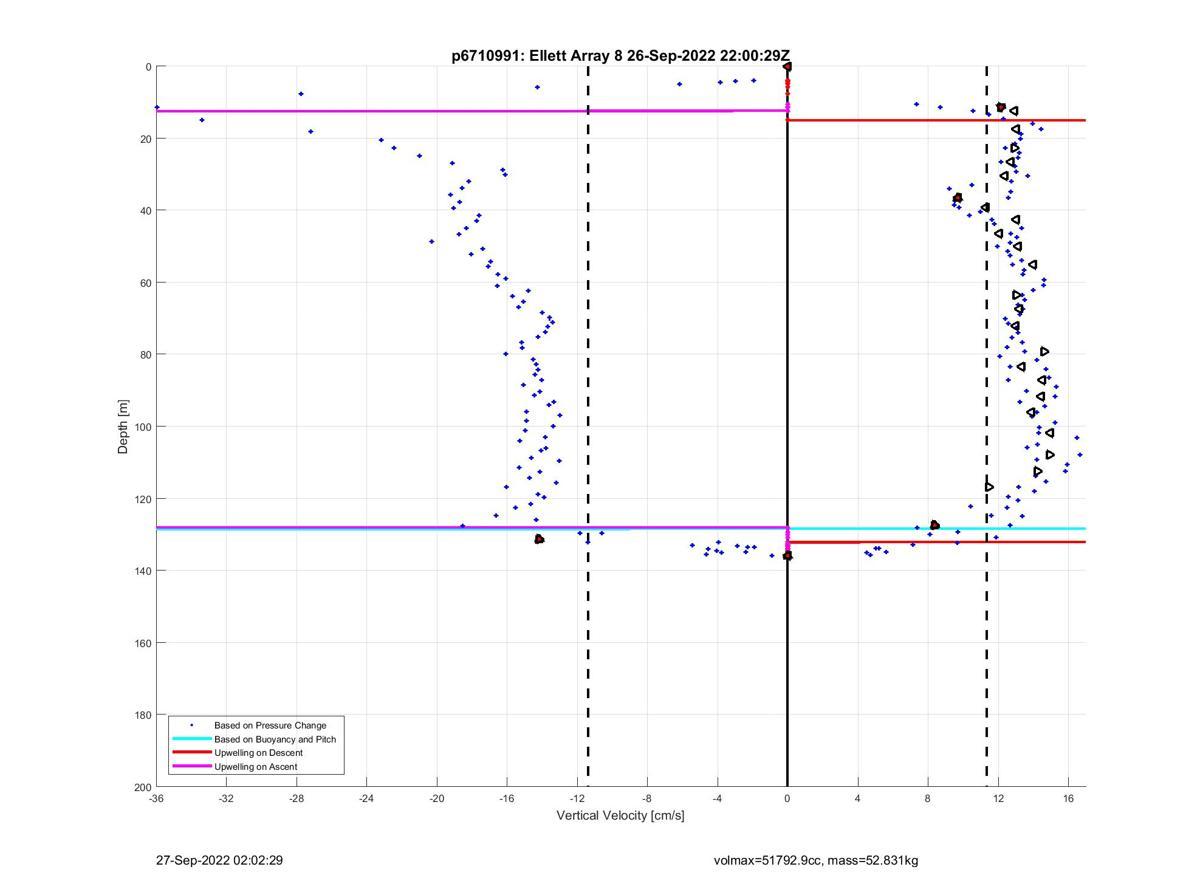Click x-axis tick label '8'
1200x885 pixels.
[x=928, y=799]
